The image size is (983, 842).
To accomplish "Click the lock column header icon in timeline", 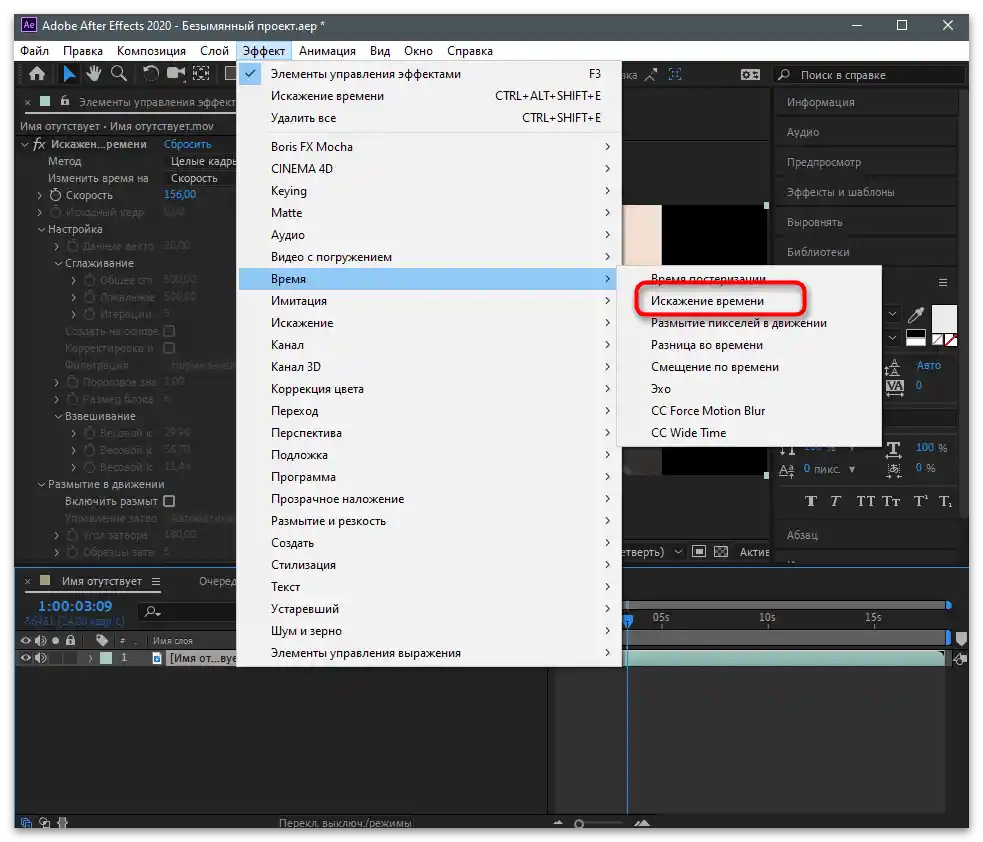I will 70,640.
